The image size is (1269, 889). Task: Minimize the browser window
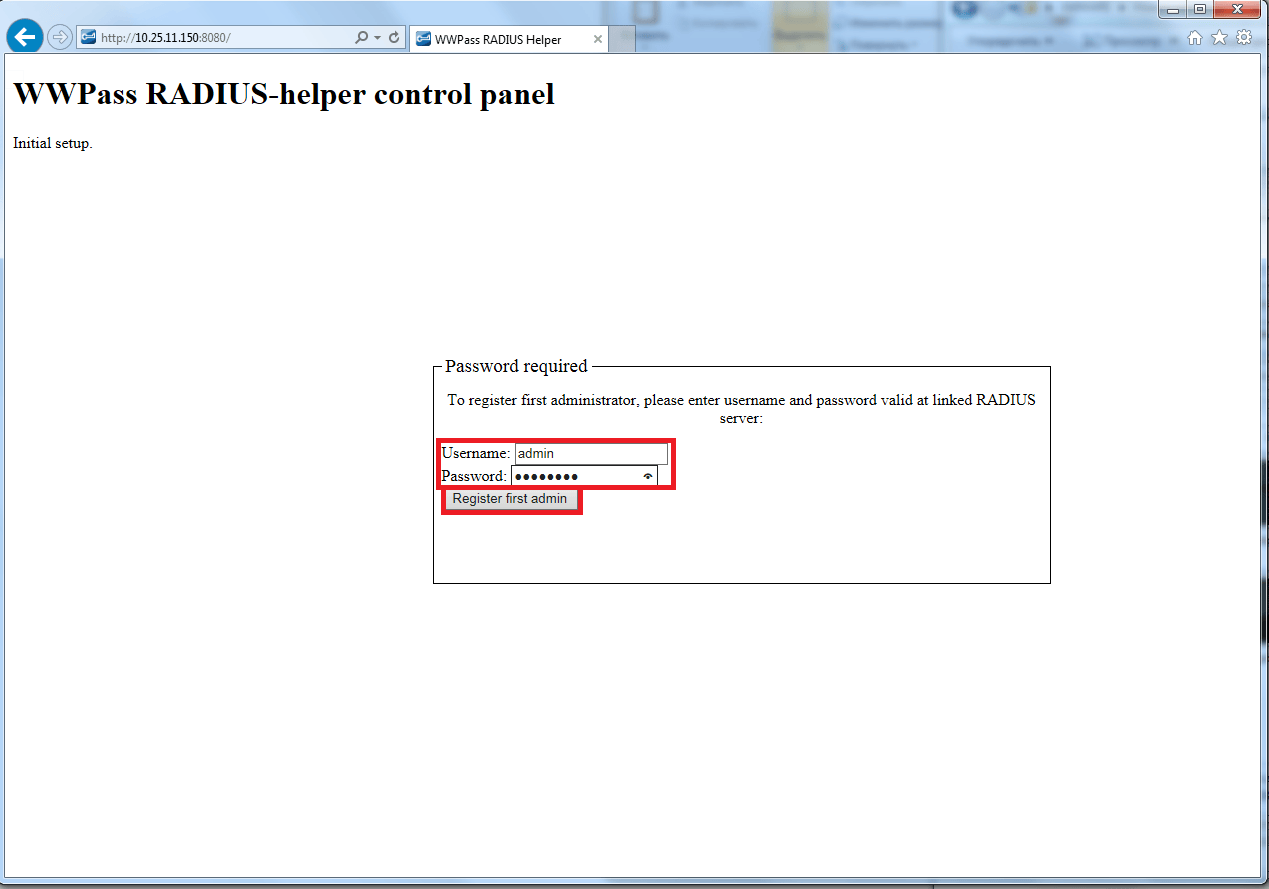1173,9
